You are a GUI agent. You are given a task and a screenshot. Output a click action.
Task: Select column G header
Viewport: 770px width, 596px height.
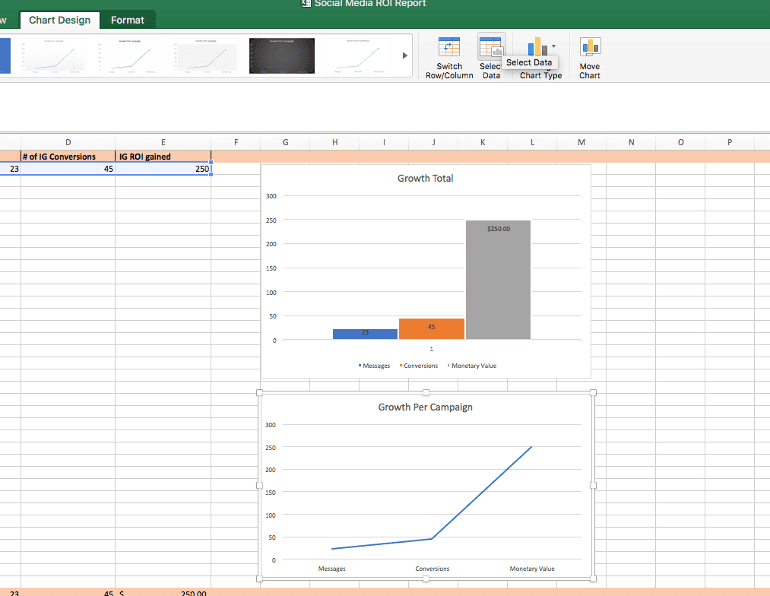285,142
